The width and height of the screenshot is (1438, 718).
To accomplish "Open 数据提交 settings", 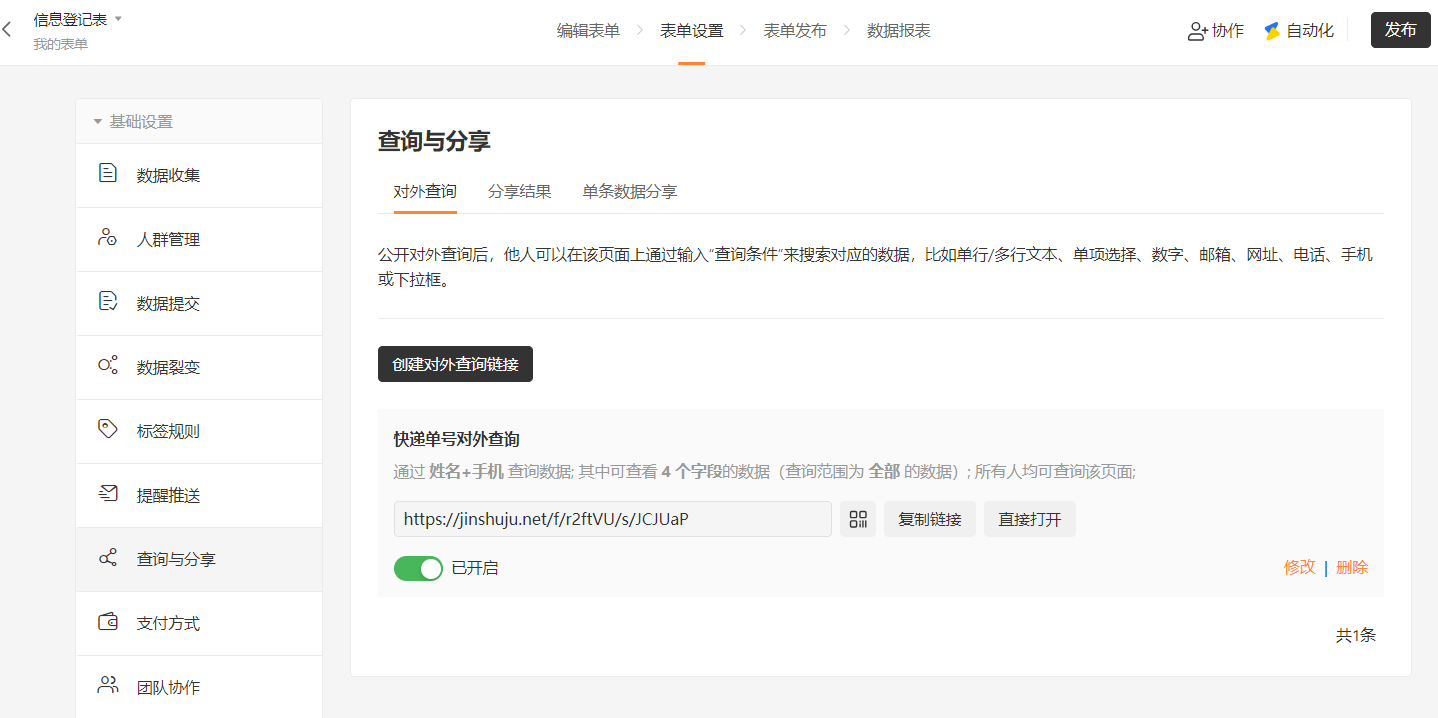I will pyautogui.click(x=199, y=304).
